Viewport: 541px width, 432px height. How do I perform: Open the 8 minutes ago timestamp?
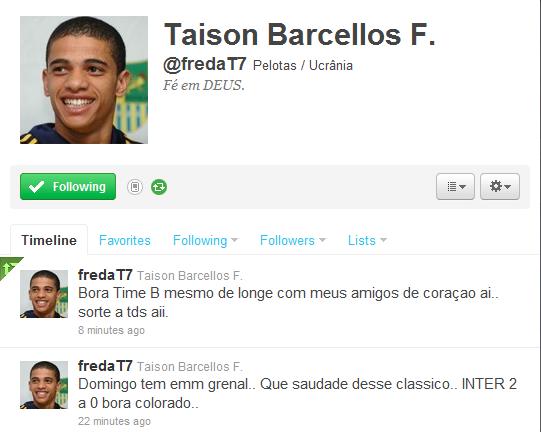coord(111,330)
